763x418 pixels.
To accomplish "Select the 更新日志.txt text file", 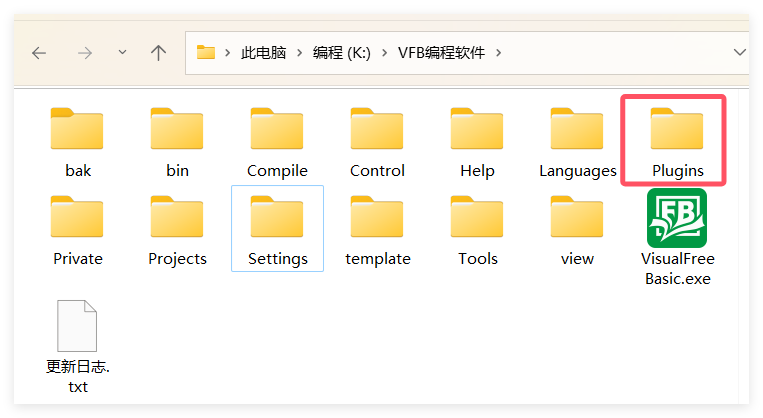I will pos(77,326).
